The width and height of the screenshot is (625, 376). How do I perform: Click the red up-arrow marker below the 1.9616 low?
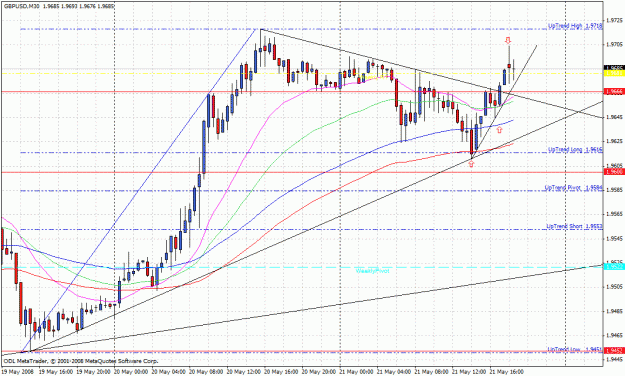[x=471, y=163]
